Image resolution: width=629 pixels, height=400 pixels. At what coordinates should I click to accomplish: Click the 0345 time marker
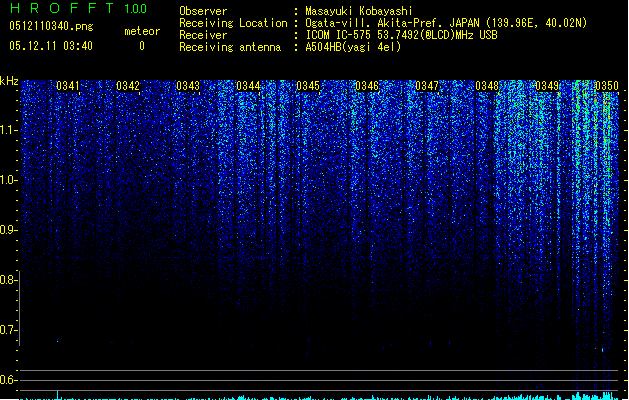pyautogui.click(x=308, y=86)
